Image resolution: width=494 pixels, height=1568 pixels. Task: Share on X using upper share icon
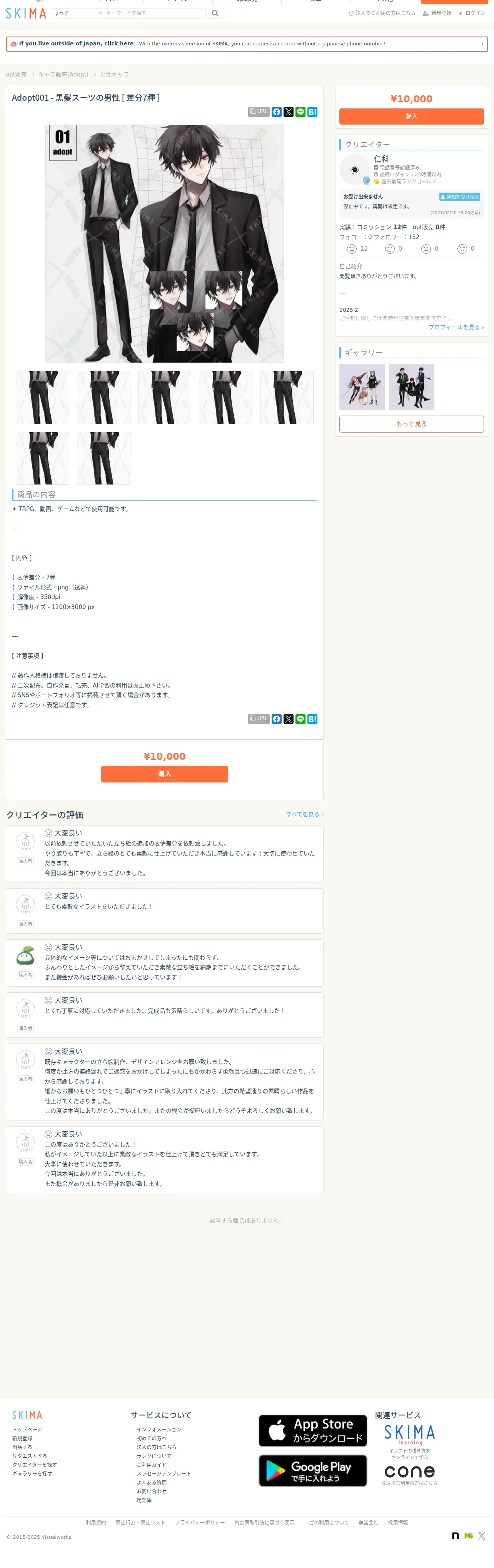[289, 112]
